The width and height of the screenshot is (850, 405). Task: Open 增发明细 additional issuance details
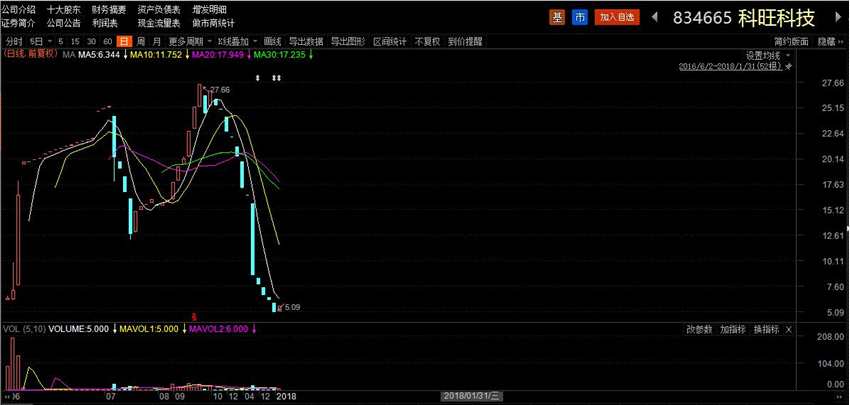[209, 9]
